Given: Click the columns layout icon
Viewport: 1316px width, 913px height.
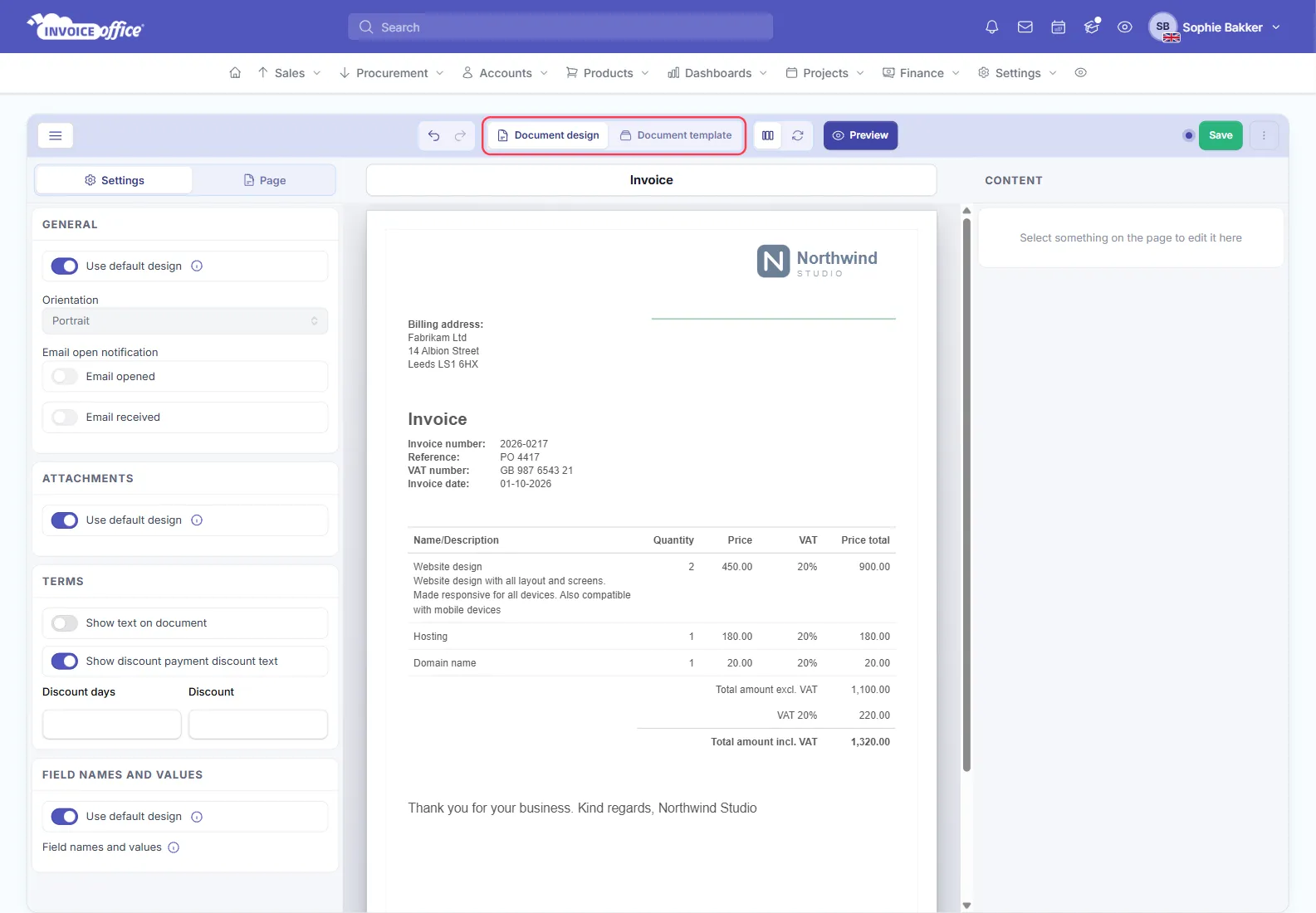Looking at the screenshot, I should 768,135.
